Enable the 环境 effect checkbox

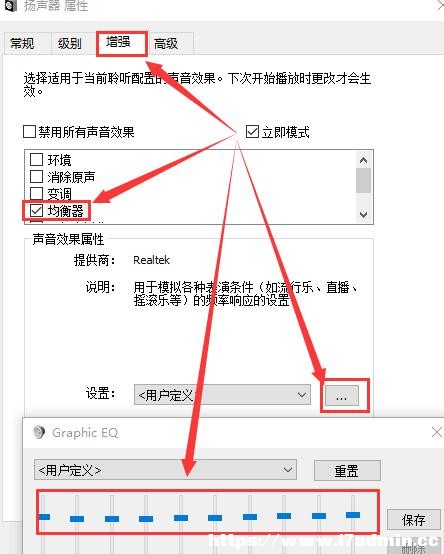(x=36, y=159)
